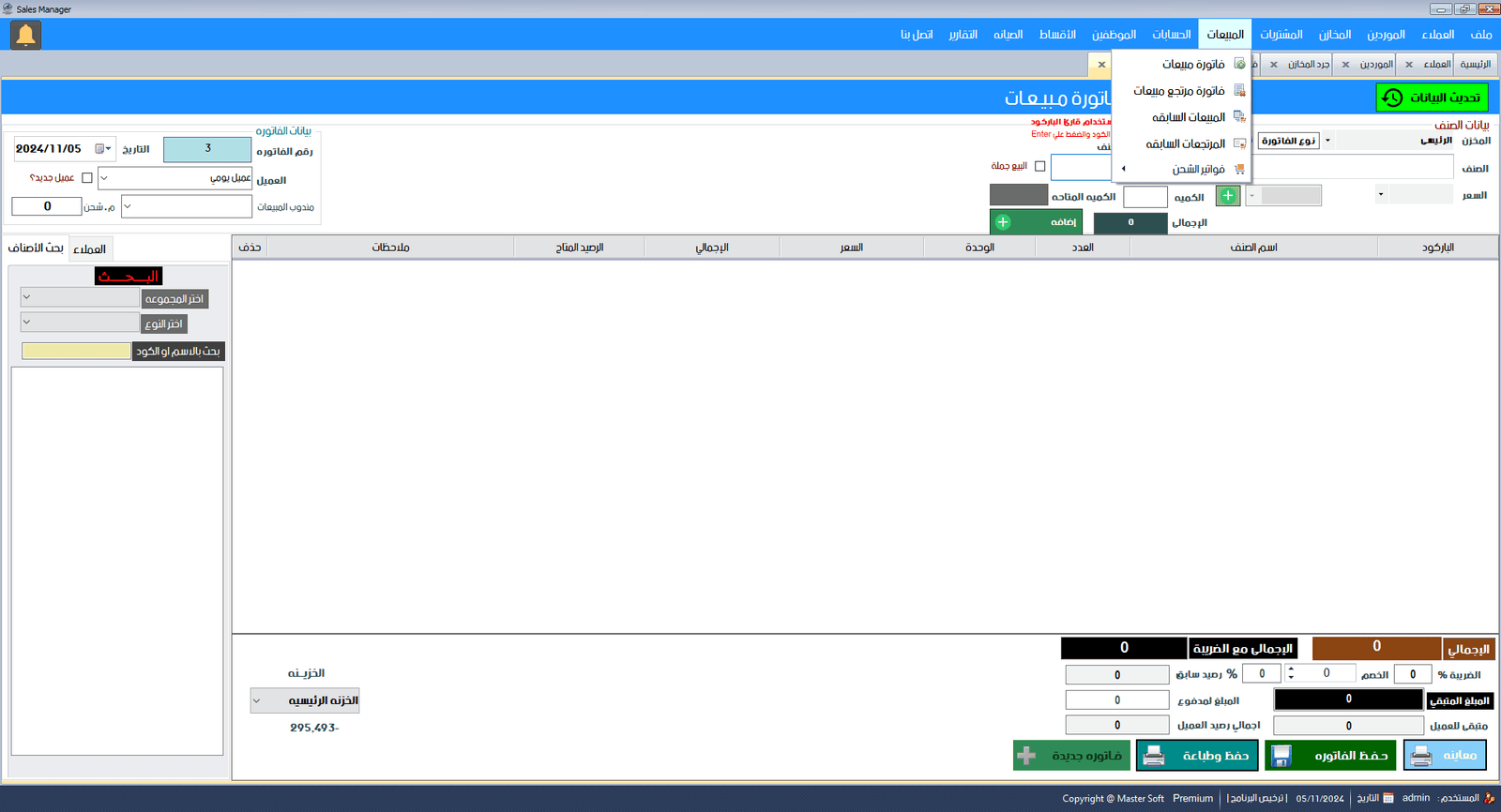The image size is (1501, 812).
Task: Click the green plus icon beside quantity
Action: click(1228, 196)
